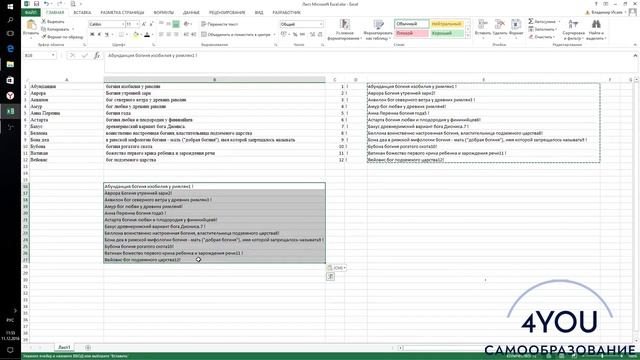Click the decrease font size icon
640x360 pixels.
pos(151,24)
